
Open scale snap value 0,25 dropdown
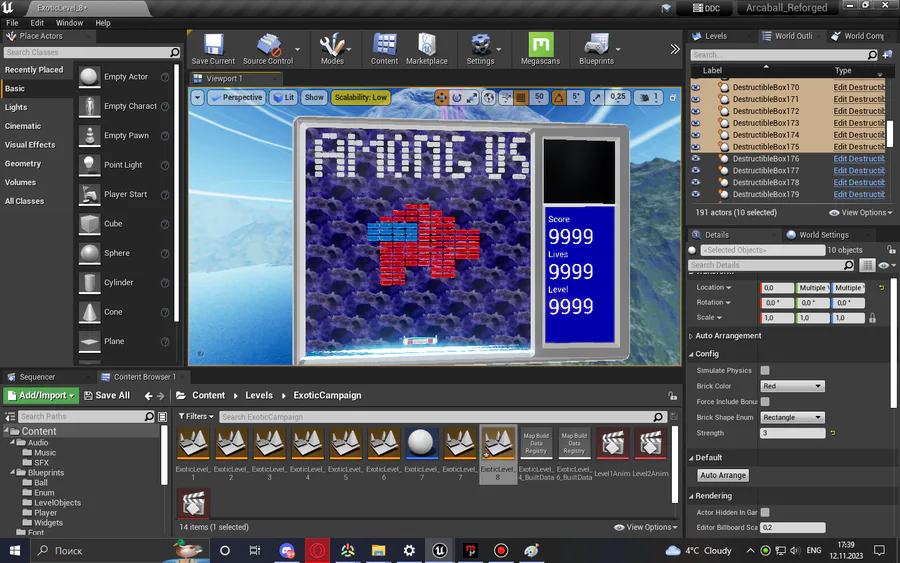[x=618, y=98]
